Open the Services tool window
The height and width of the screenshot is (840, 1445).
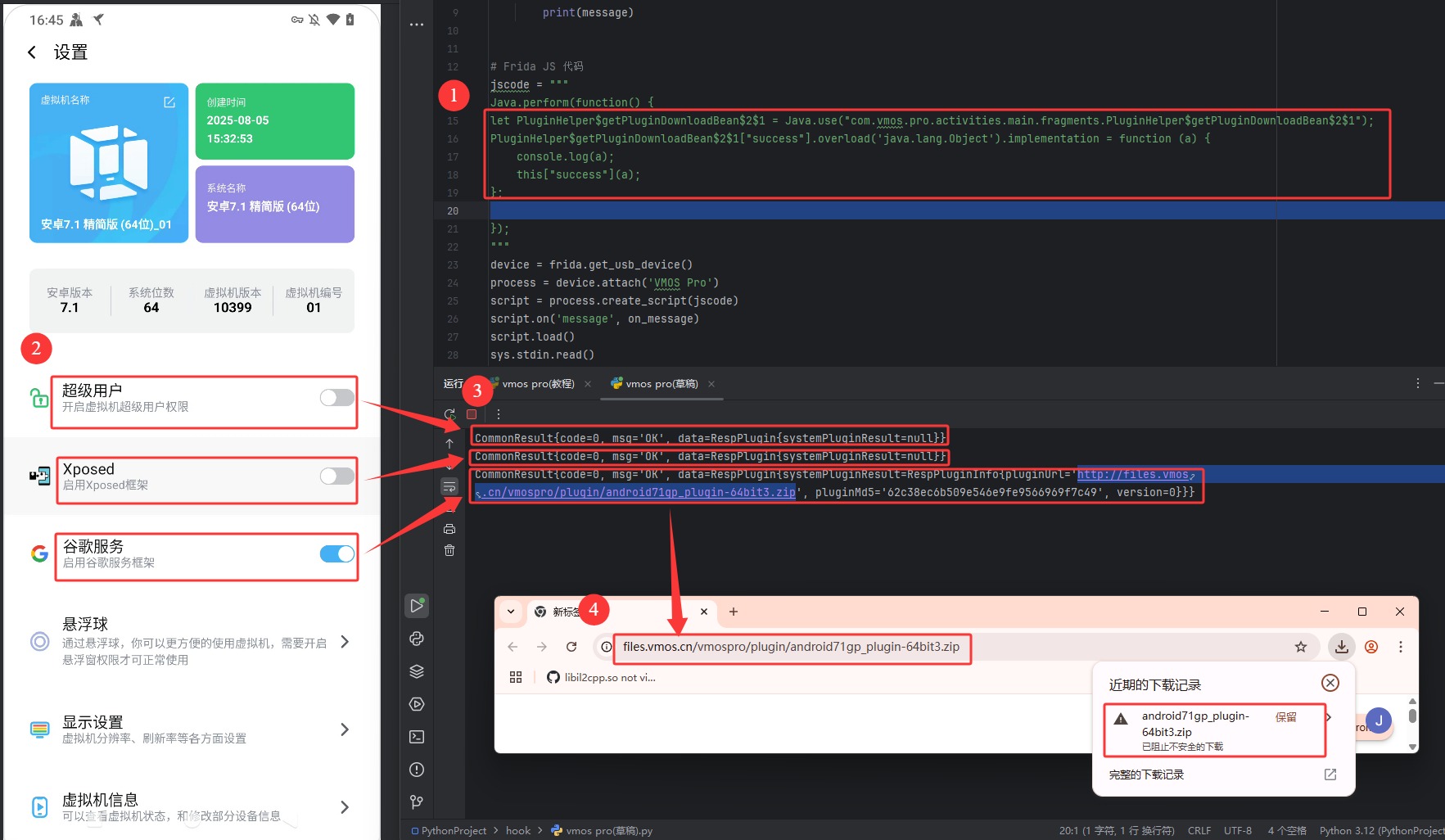pyautogui.click(x=417, y=704)
